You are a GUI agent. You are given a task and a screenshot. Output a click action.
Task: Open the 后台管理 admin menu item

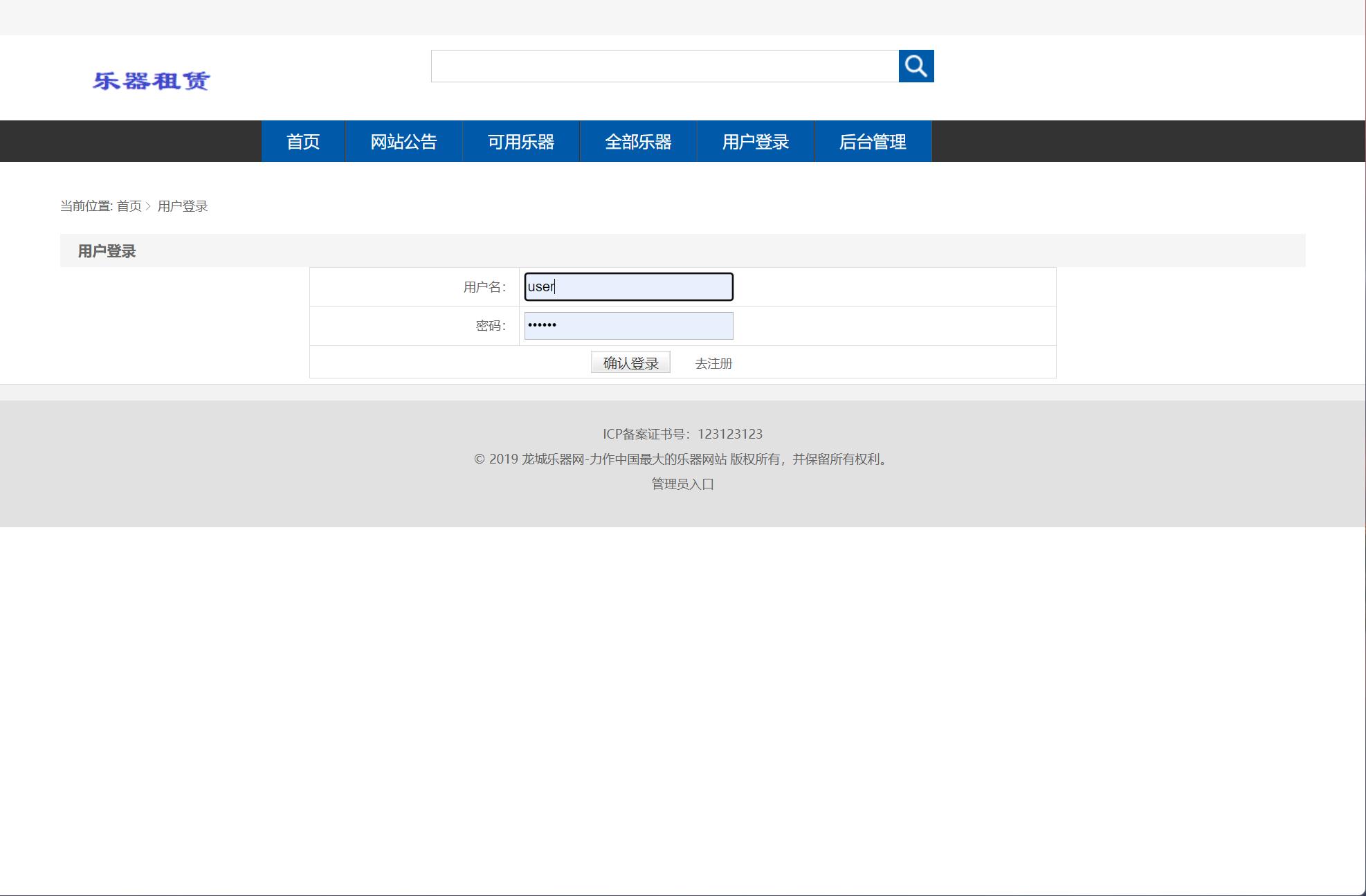(x=873, y=141)
